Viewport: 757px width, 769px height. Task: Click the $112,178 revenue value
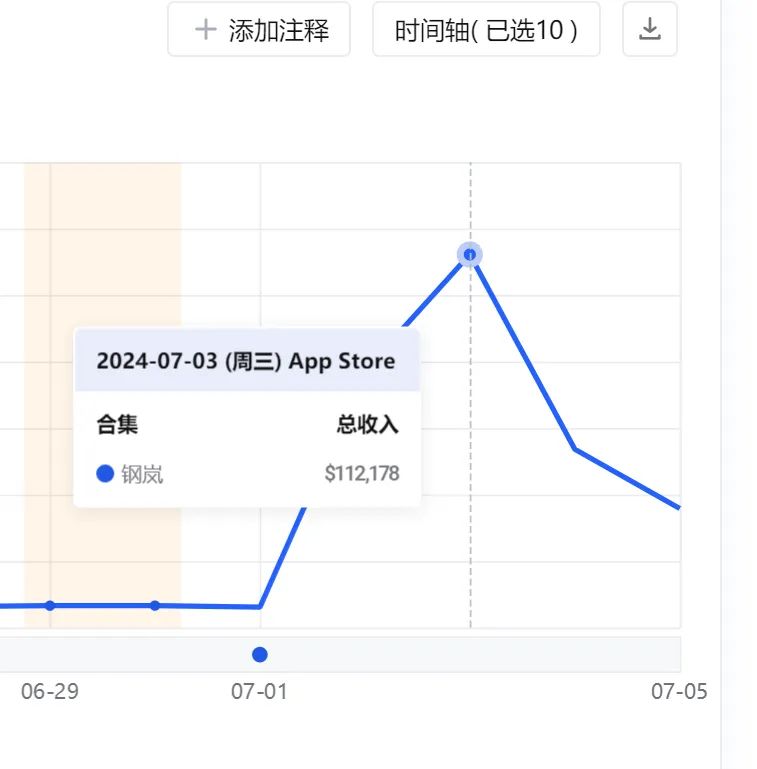click(361, 473)
